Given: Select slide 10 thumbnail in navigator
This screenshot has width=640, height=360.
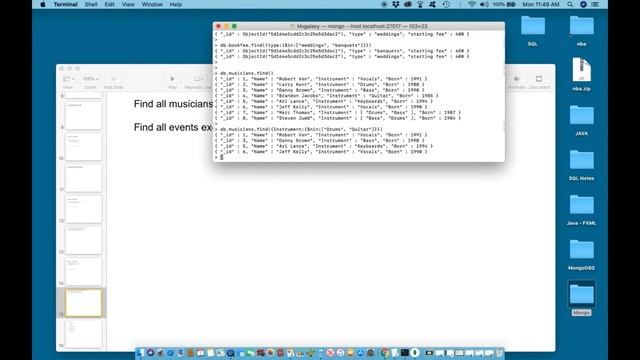Looking at the screenshot, I should (x=83, y=147).
